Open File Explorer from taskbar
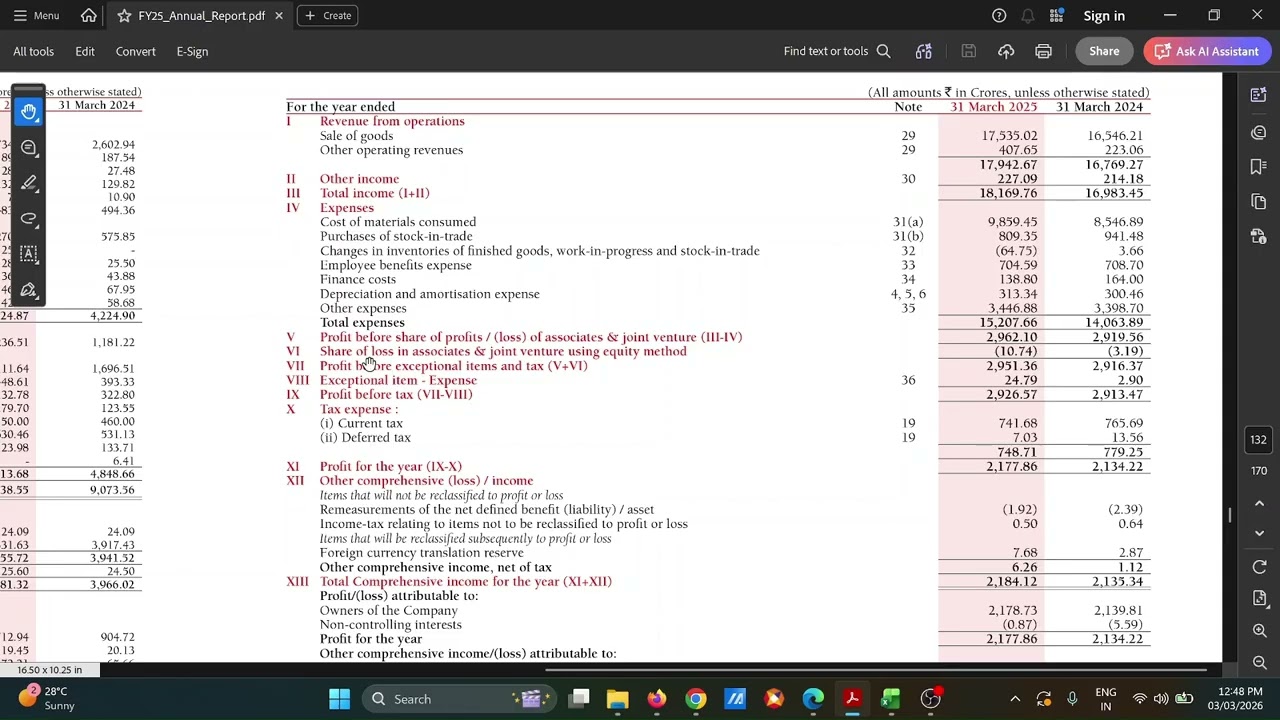 tap(617, 699)
